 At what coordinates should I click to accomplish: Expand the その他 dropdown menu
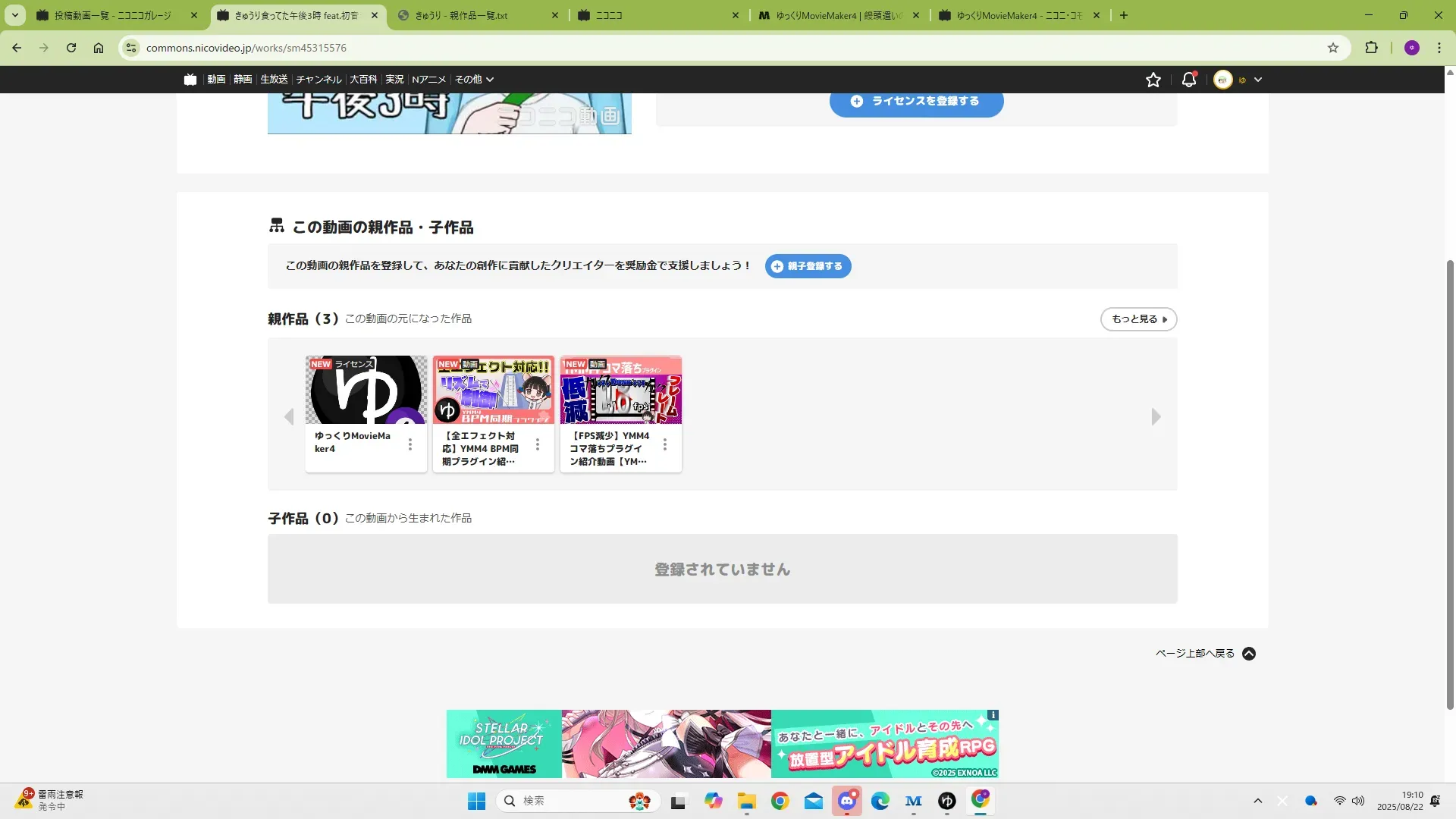474,80
